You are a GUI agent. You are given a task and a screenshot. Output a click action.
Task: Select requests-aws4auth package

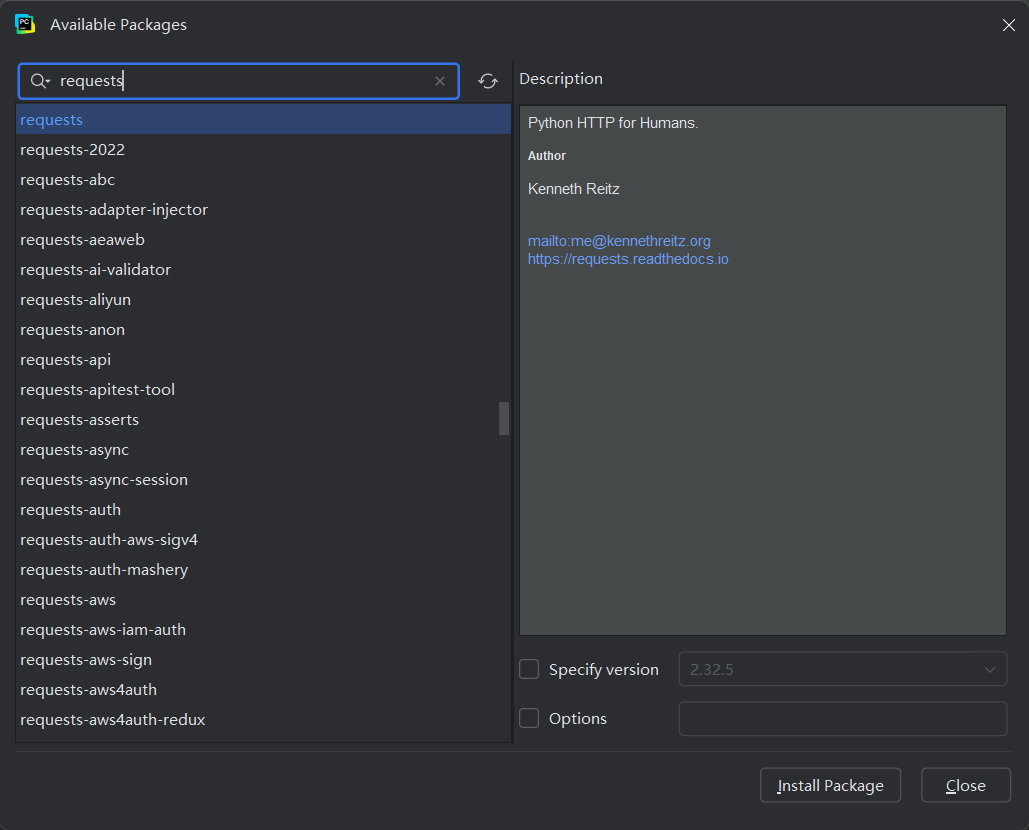pos(263,690)
